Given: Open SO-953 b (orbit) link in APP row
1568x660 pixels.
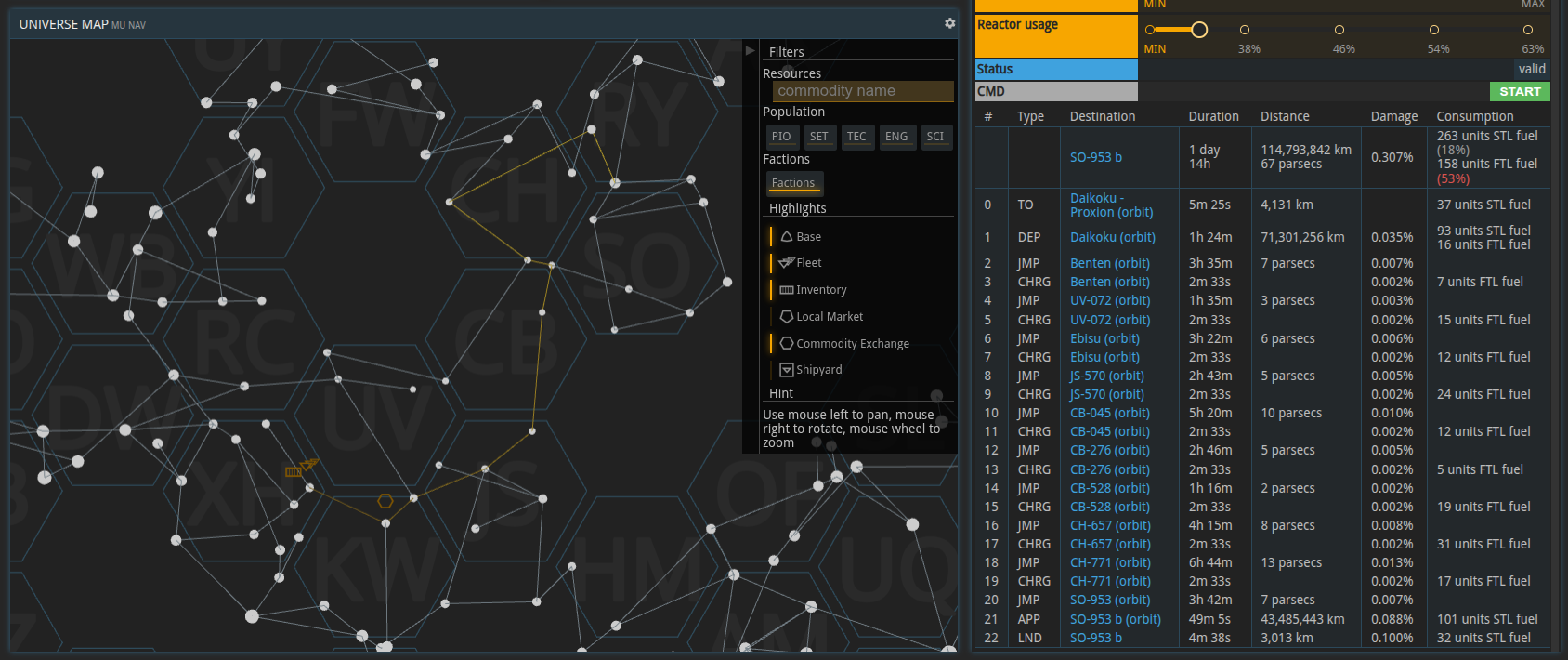Looking at the screenshot, I should point(1116,619).
